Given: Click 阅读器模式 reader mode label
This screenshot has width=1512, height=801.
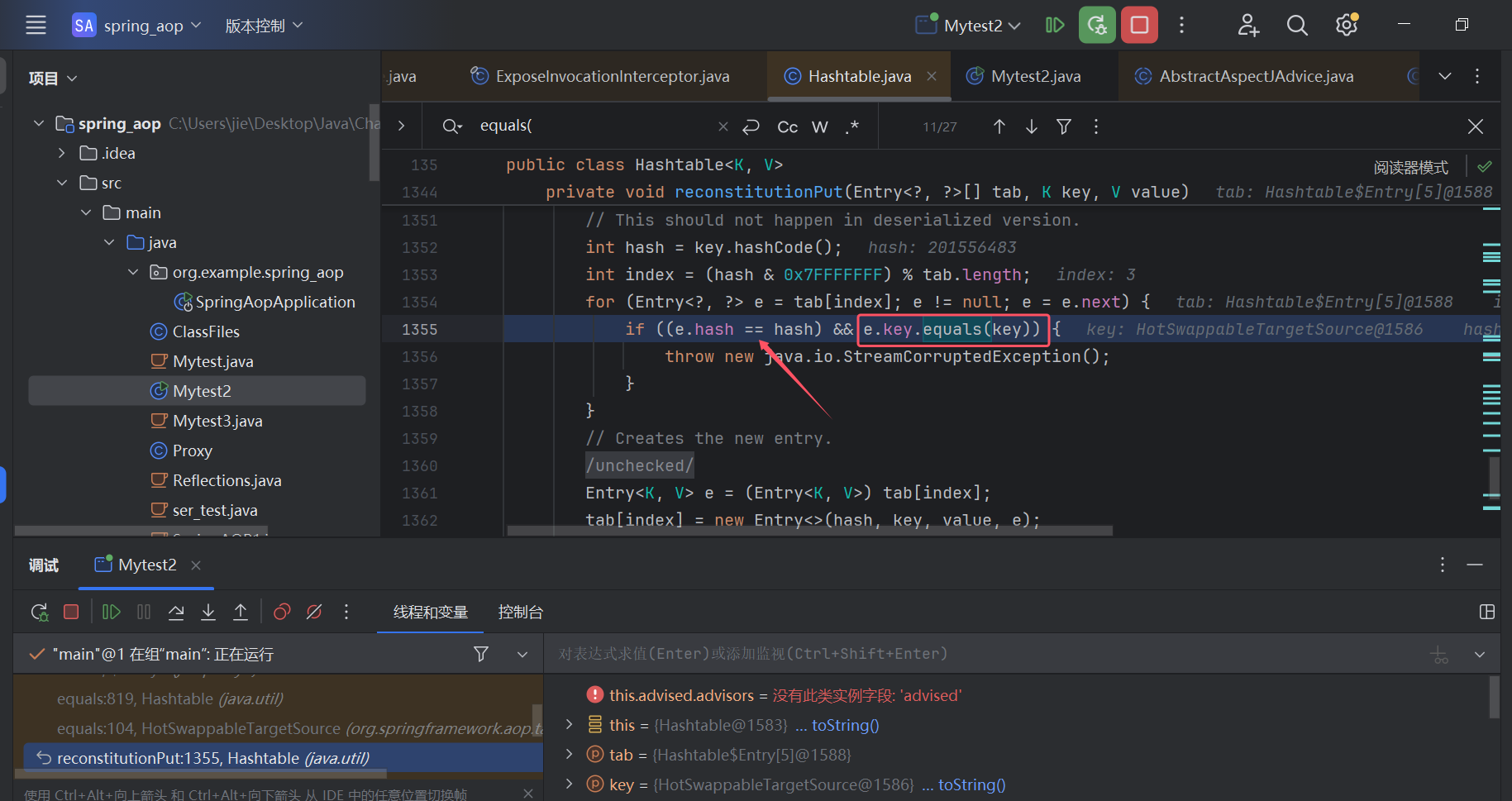Looking at the screenshot, I should click(x=1410, y=167).
